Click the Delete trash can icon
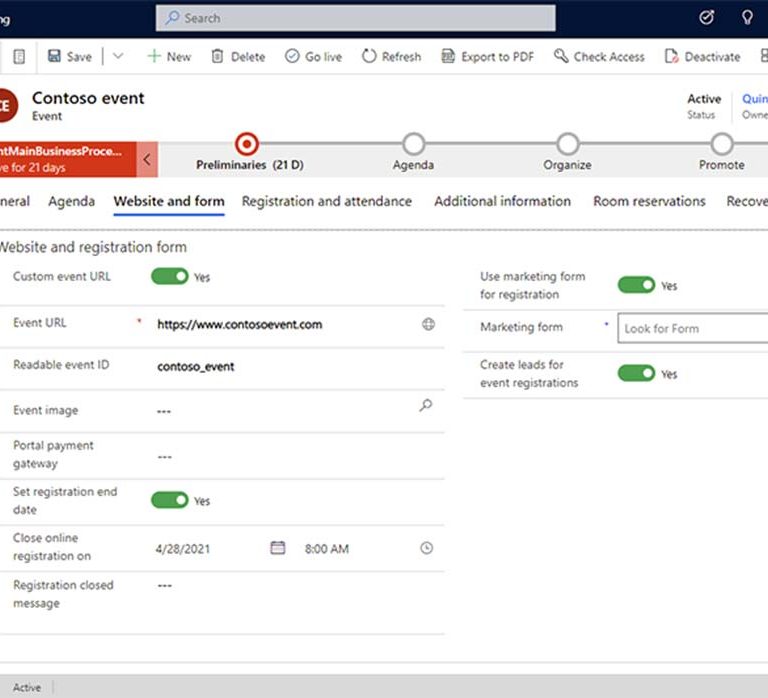This screenshot has height=698, width=768. click(217, 56)
